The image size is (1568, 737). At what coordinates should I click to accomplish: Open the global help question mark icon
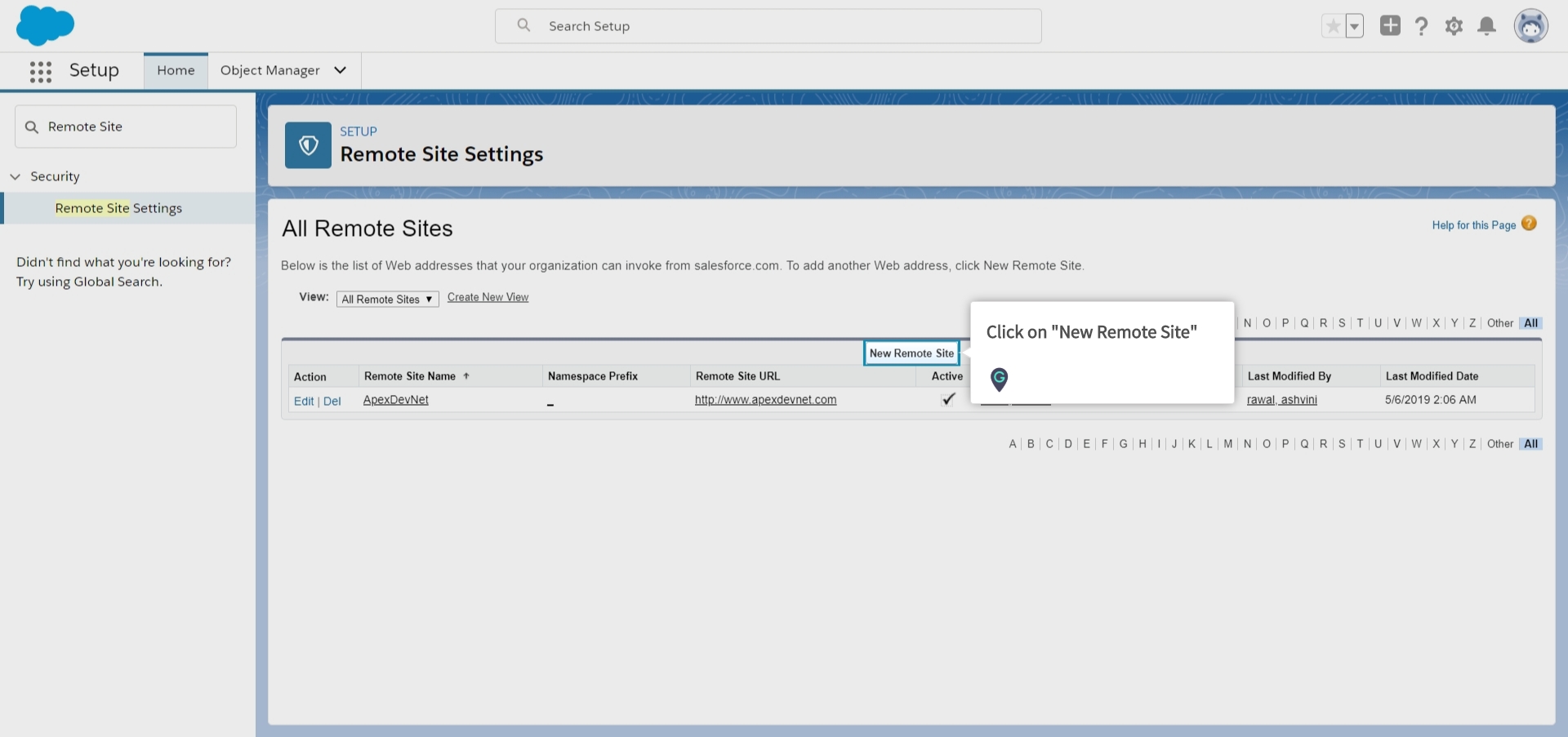click(1422, 25)
